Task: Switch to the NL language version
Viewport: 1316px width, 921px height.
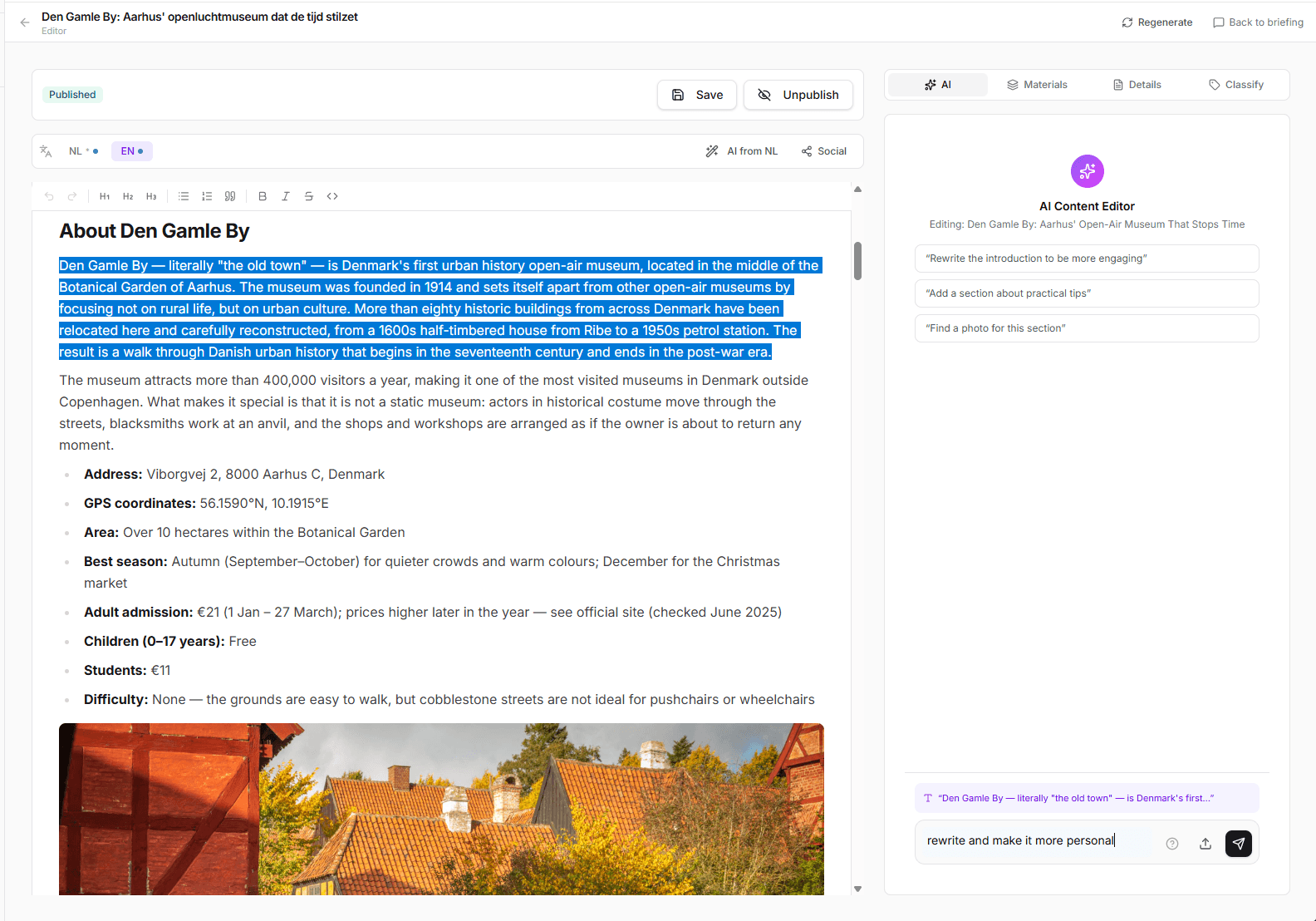Action: [x=83, y=151]
